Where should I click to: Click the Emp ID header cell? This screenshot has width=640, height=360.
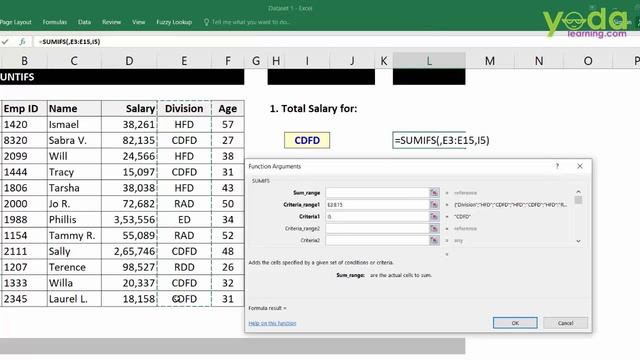pyautogui.click(x=24, y=109)
